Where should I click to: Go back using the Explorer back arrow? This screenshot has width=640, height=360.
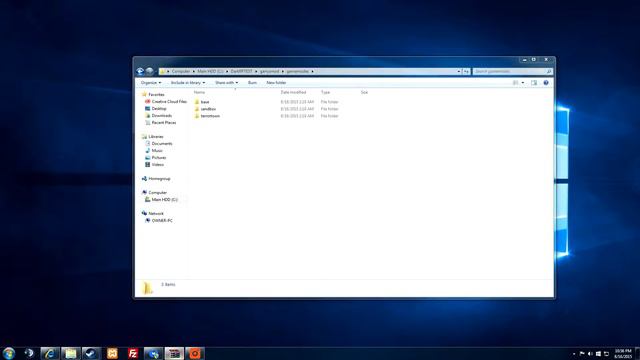pos(140,71)
